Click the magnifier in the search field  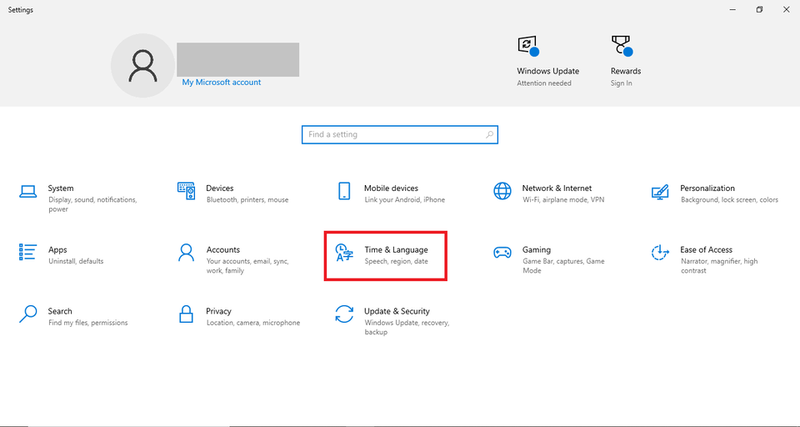coord(488,134)
